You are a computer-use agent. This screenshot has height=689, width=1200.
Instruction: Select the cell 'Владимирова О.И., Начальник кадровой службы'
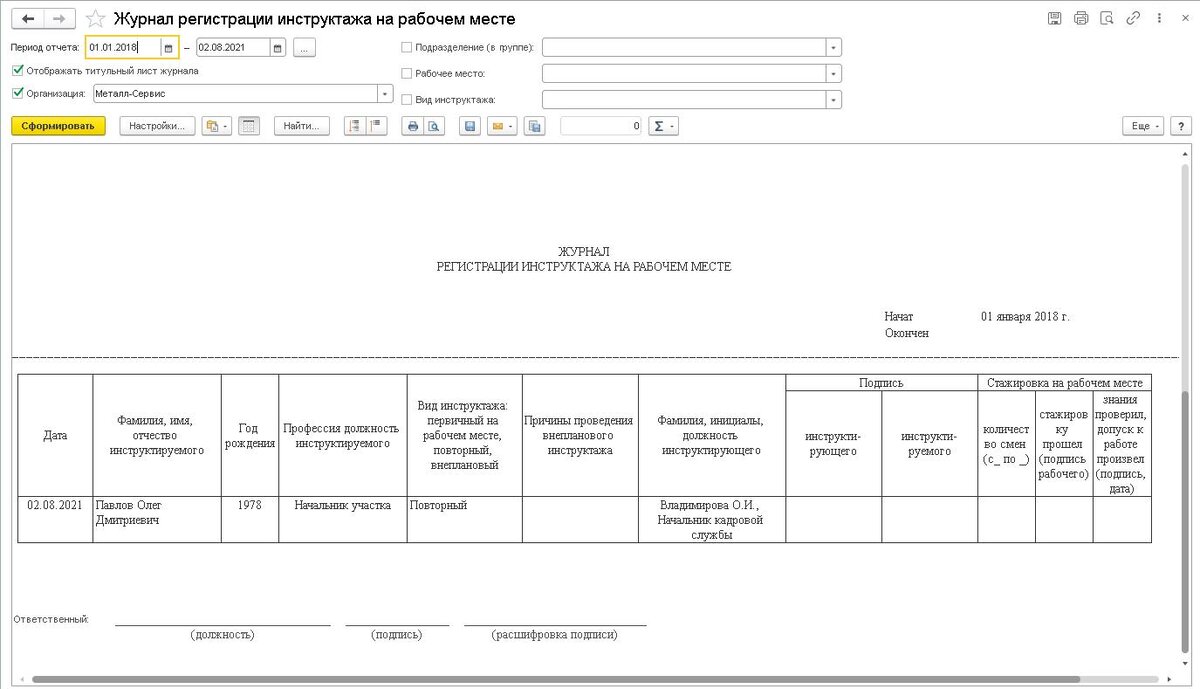pyautogui.click(x=712, y=519)
